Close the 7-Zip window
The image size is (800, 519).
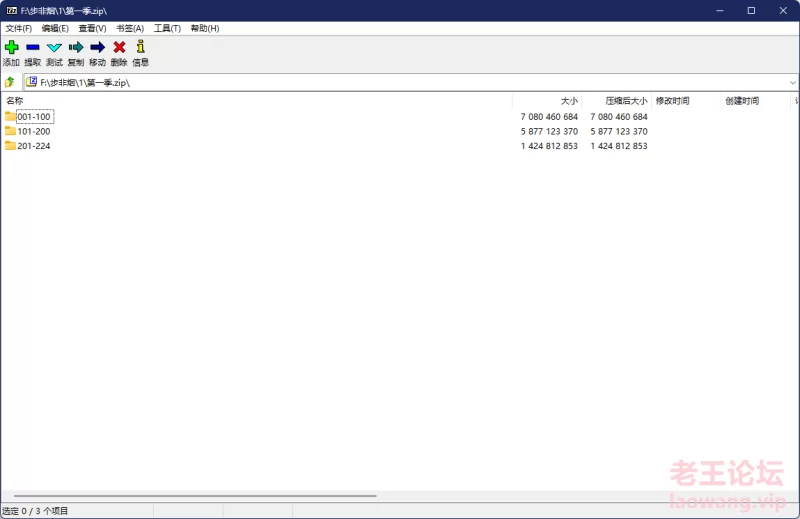point(783,10)
